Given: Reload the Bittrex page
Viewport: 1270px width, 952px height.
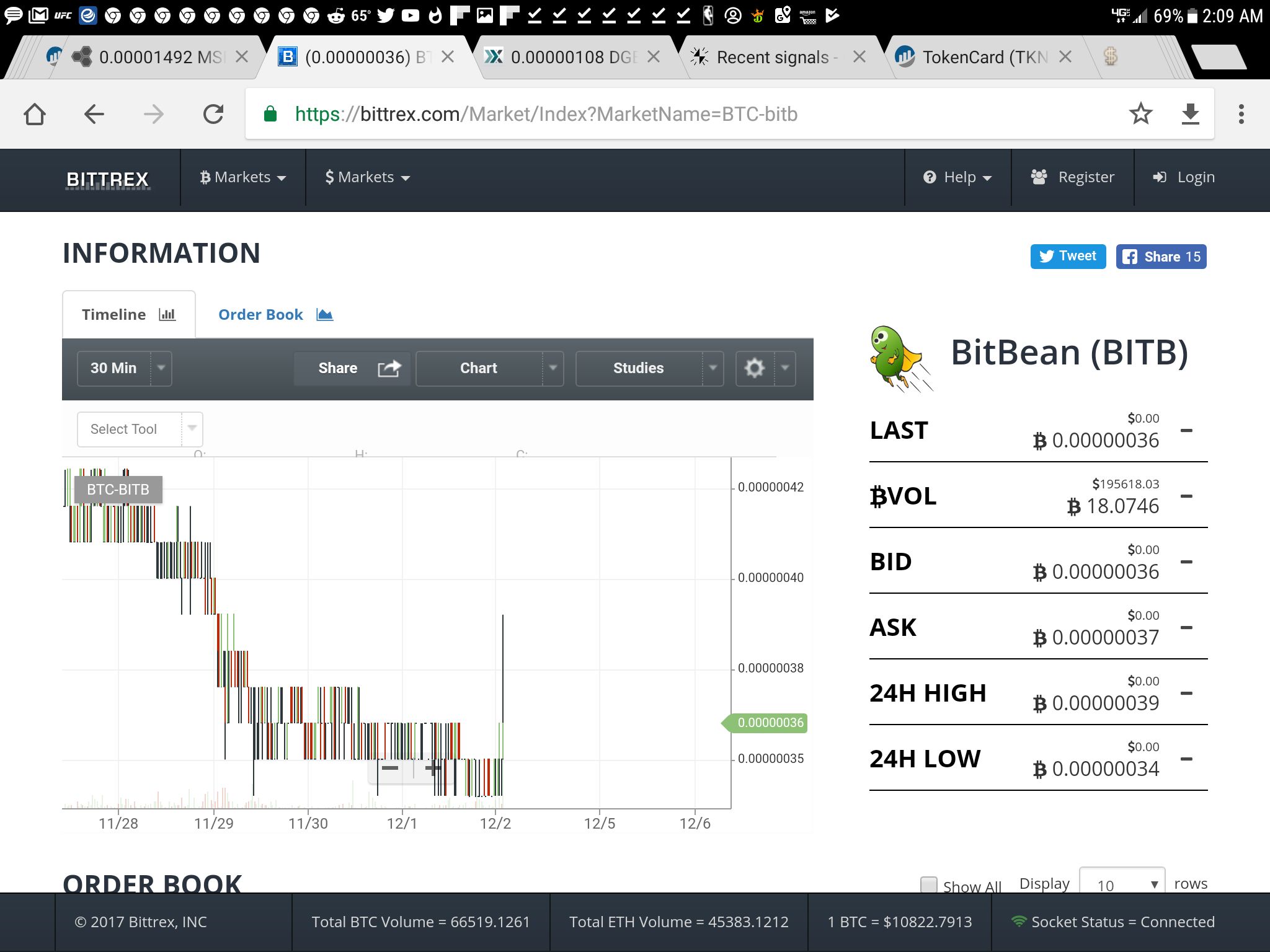Looking at the screenshot, I should (x=213, y=114).
